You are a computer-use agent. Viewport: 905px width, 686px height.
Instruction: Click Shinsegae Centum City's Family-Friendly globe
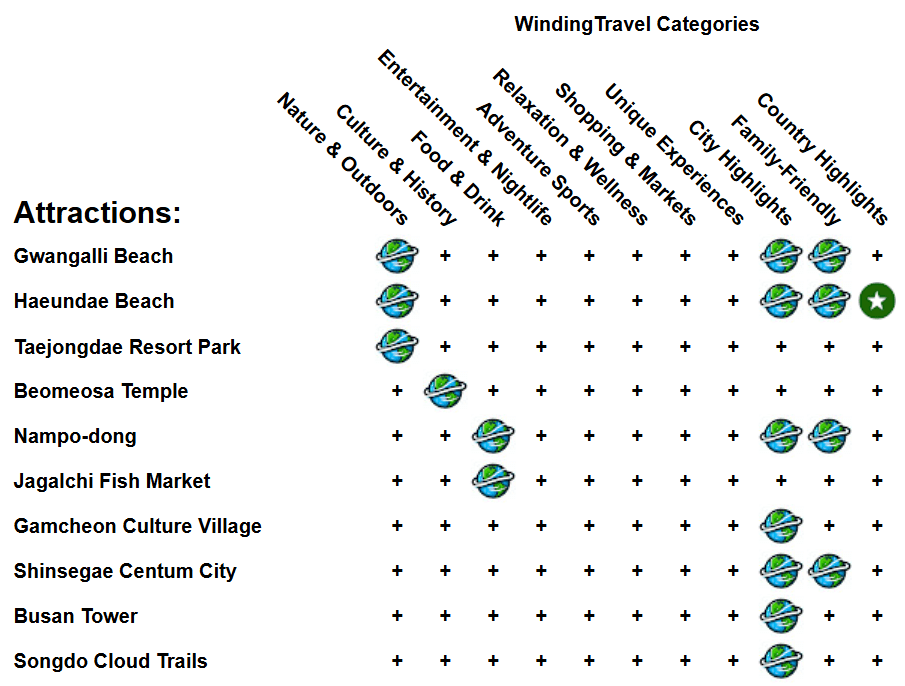tap(829, 571)
